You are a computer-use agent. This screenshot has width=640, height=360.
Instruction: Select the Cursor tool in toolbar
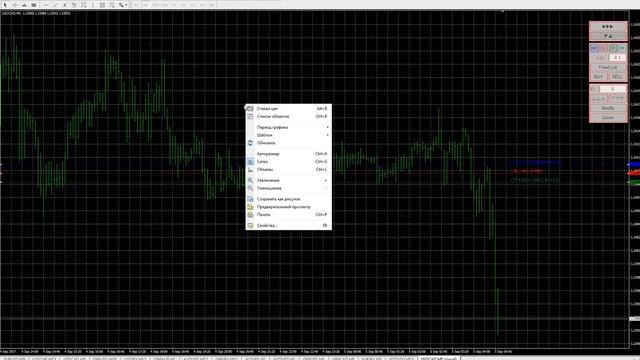click(5, 5)
